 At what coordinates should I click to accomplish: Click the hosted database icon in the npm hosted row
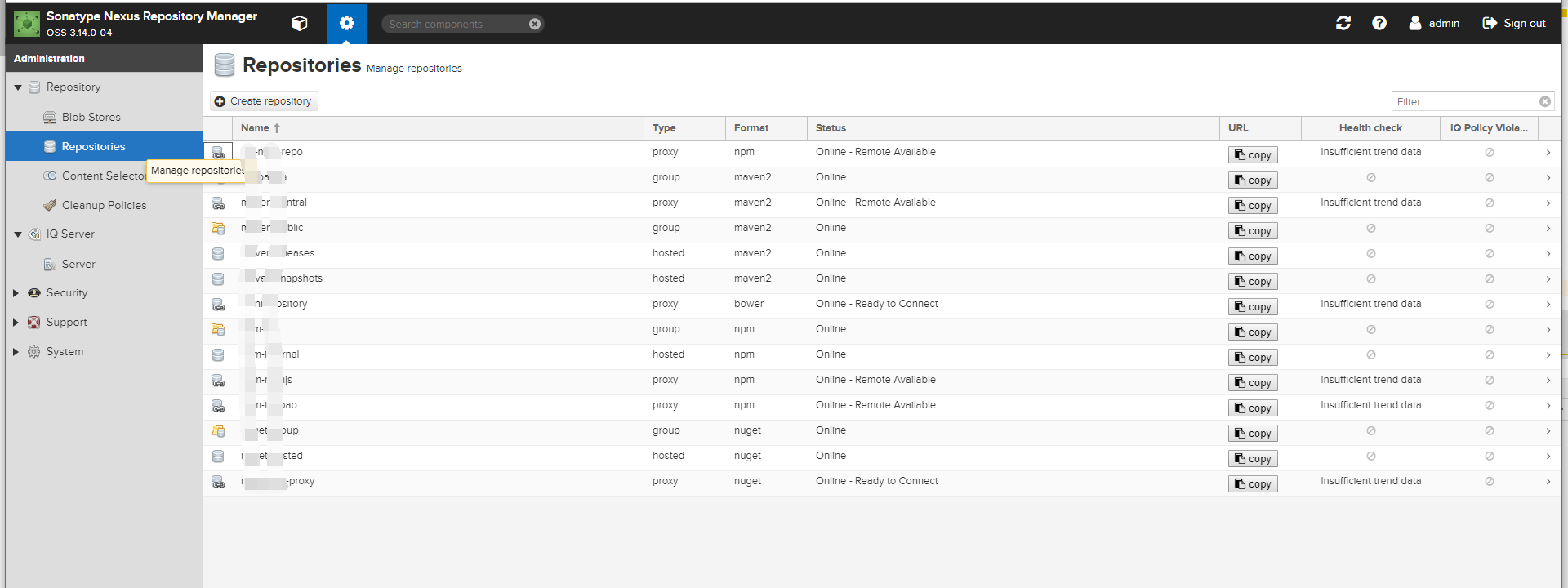click(x=218, y=355)
